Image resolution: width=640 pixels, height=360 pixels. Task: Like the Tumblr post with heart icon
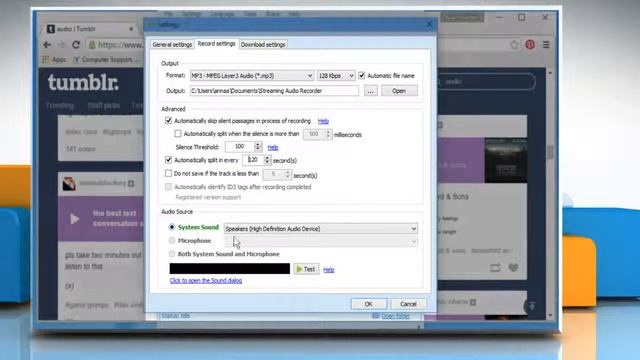coord(513,268)
